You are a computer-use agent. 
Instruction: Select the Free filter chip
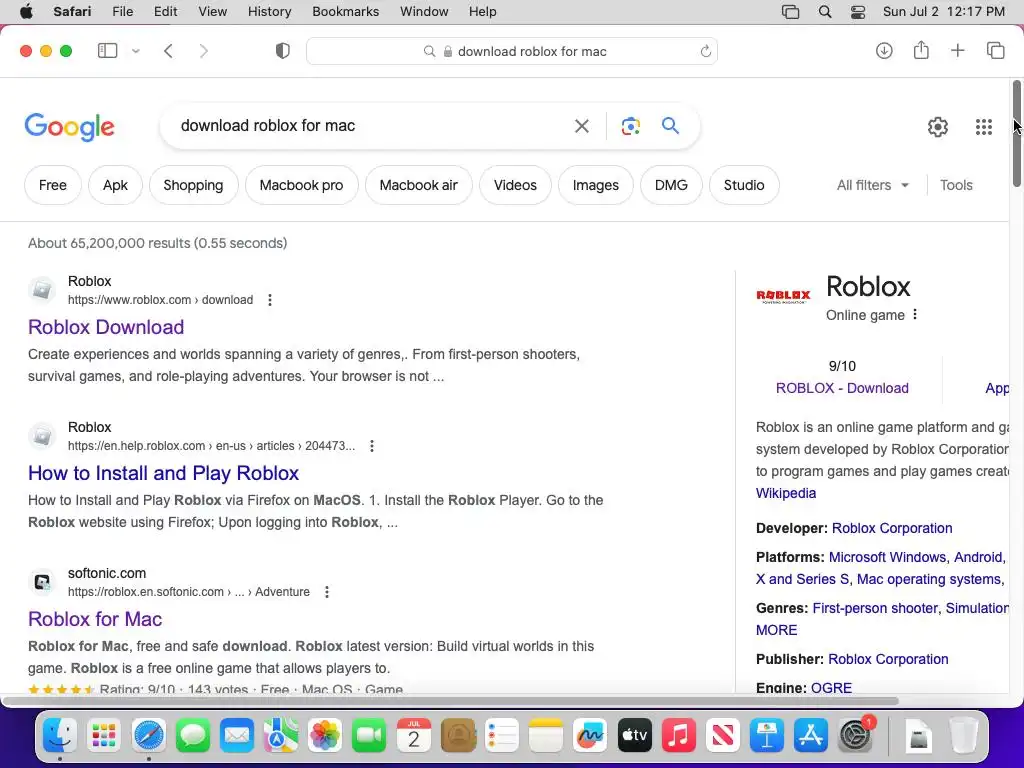(x=53, y=185)
